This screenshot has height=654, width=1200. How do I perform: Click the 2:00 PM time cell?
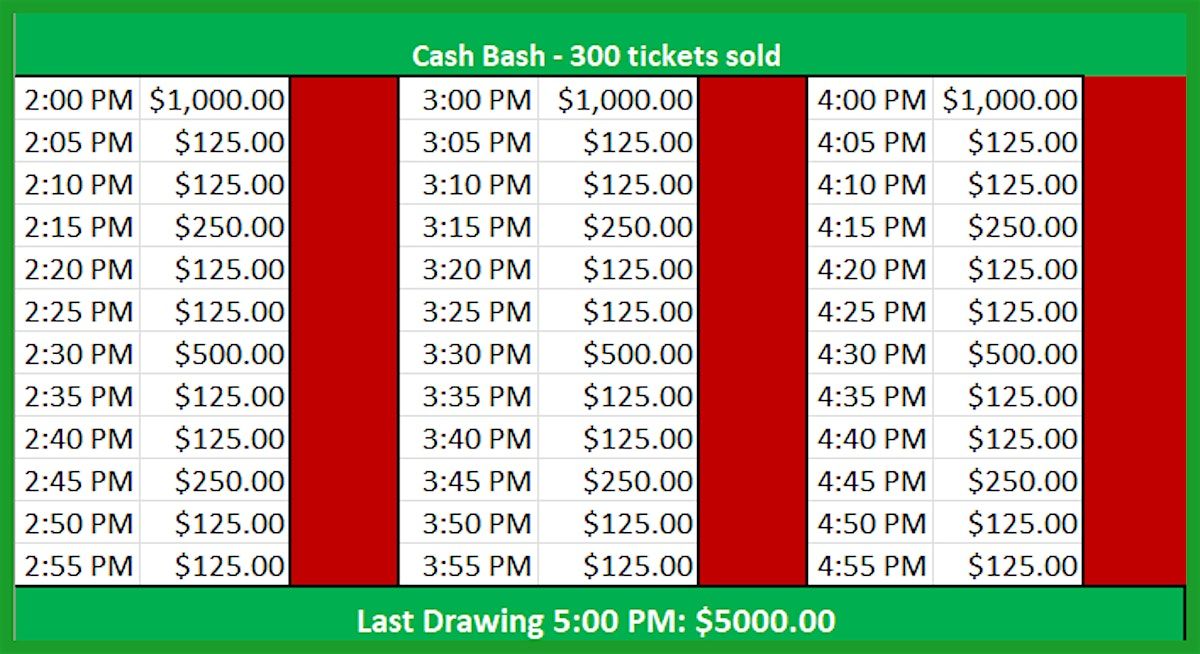[x=78, y=99]
